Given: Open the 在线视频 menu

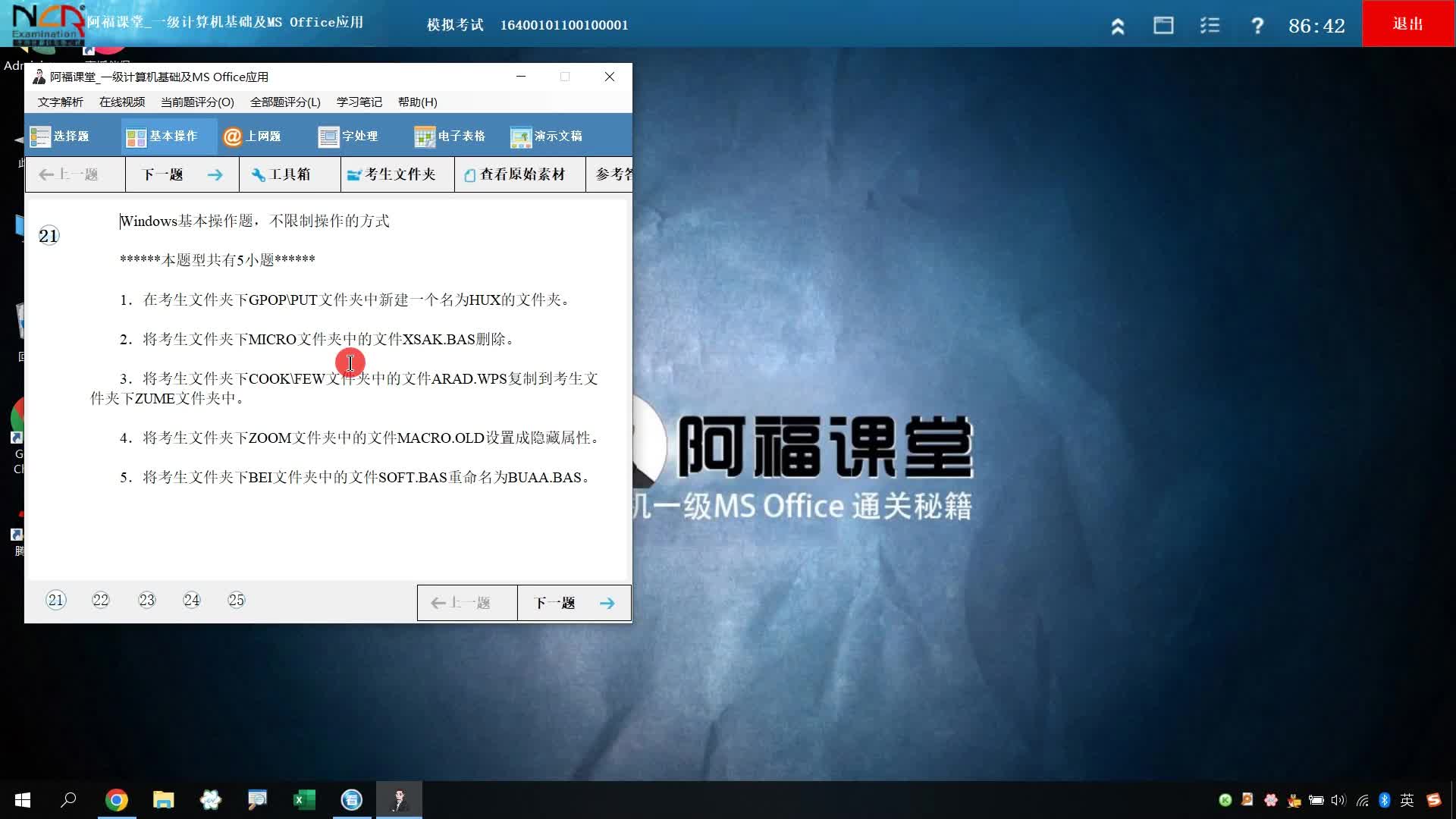Looking at the screenshot, I should click(122, 102).
